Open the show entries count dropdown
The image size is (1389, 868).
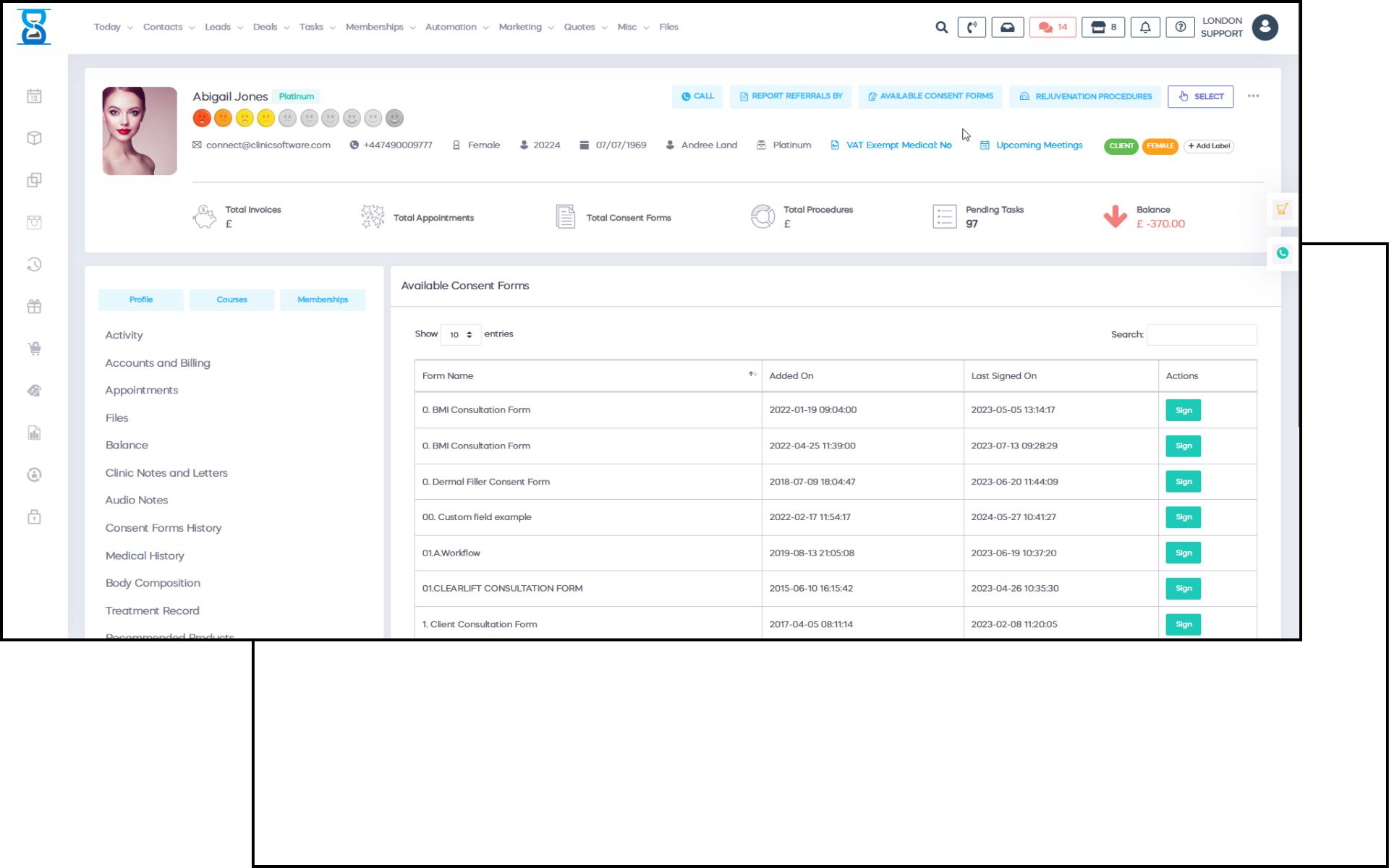(x=460, y=335)
